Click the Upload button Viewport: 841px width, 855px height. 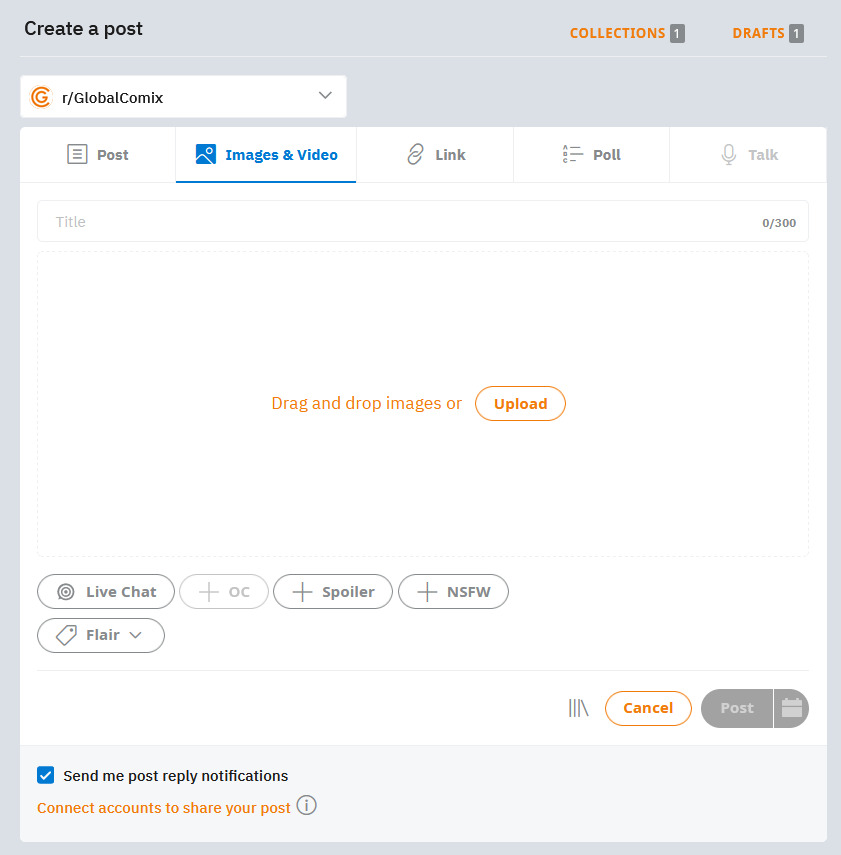(x=520, y=404)
